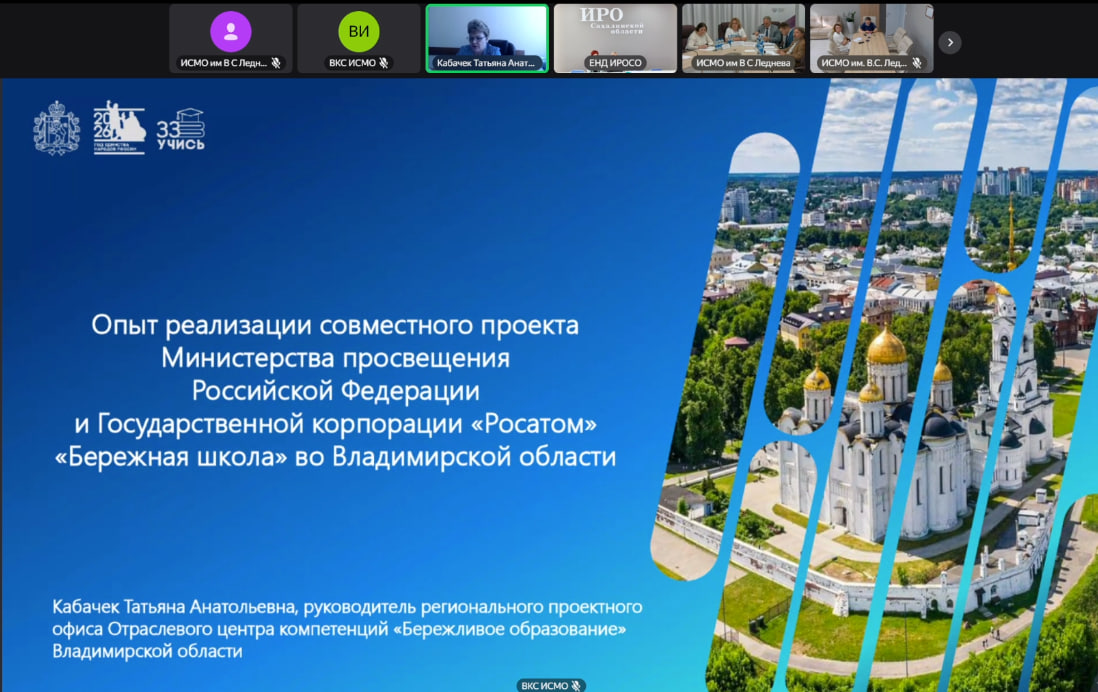The height and width of the screenshot is (692, 1098).
Task: Click slide line "Российской Федерации"
Action: [335, 390]
